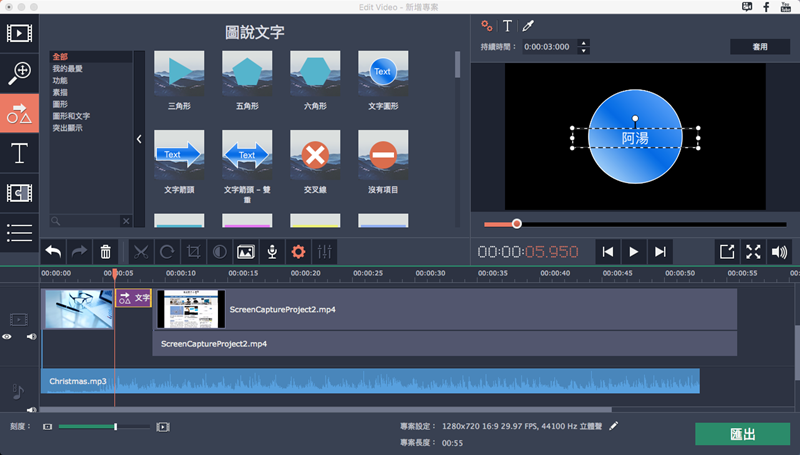Open the transitions panel
The image size is (800, 455).
19,193
